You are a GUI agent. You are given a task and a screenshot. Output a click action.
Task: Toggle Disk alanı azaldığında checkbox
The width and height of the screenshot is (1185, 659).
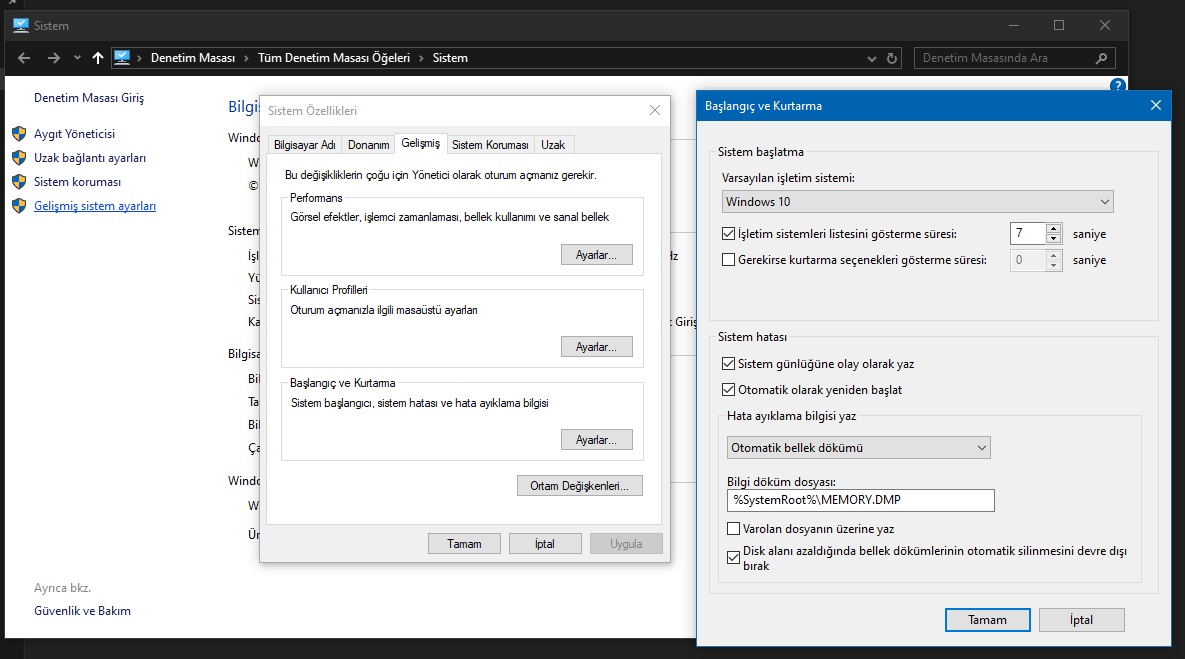(733, 558)
